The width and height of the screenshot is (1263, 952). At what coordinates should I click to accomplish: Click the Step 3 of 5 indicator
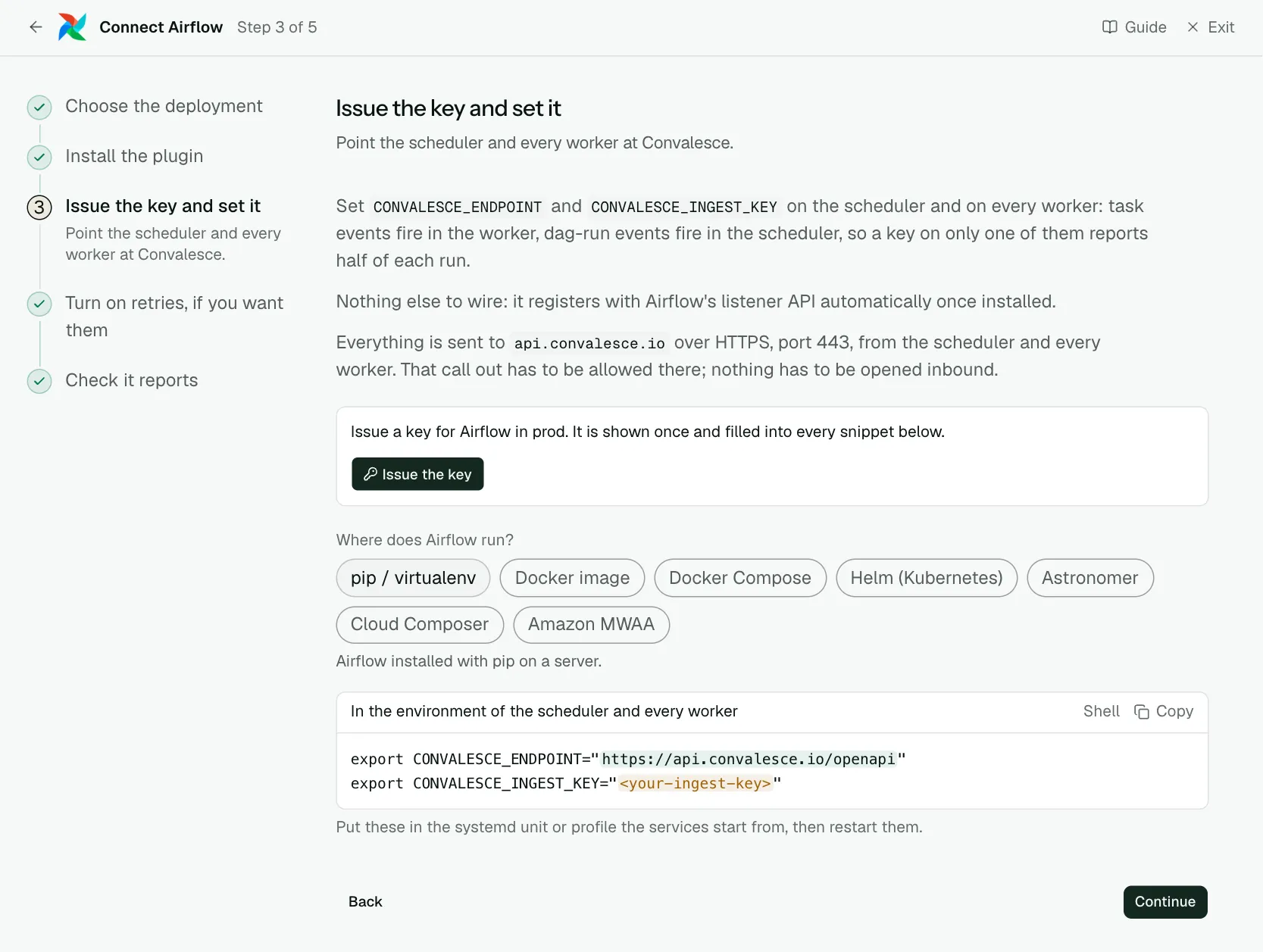pos(277,27)
